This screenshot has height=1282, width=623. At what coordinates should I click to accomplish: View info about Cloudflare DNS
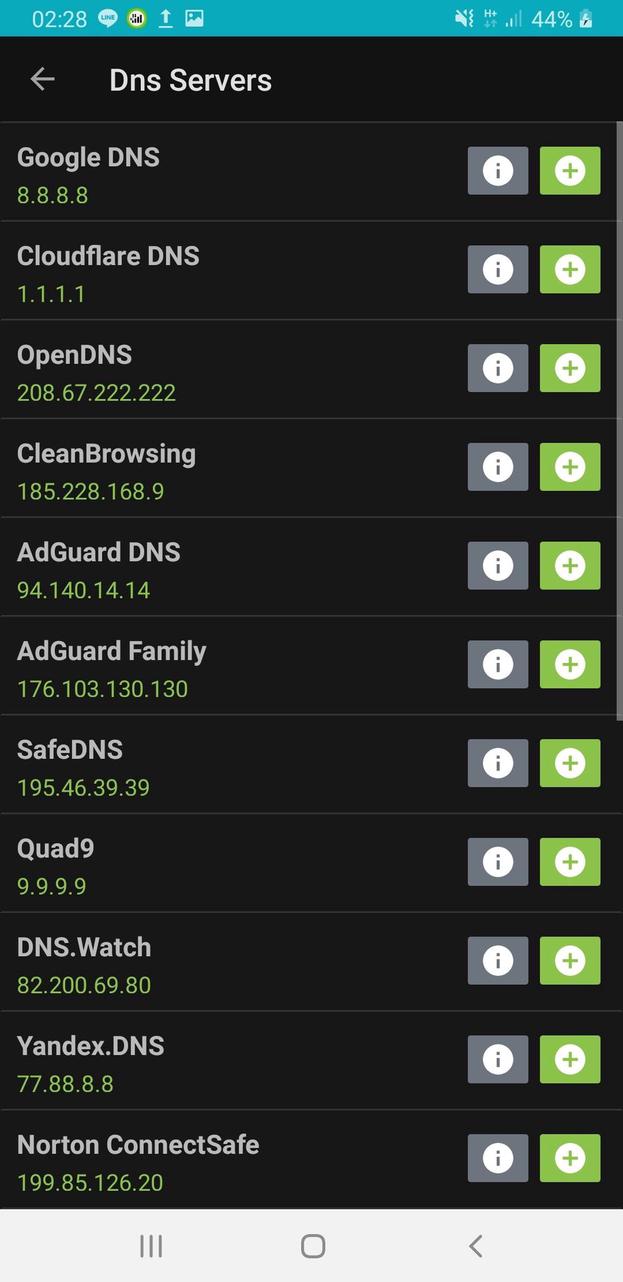point(497,269)
